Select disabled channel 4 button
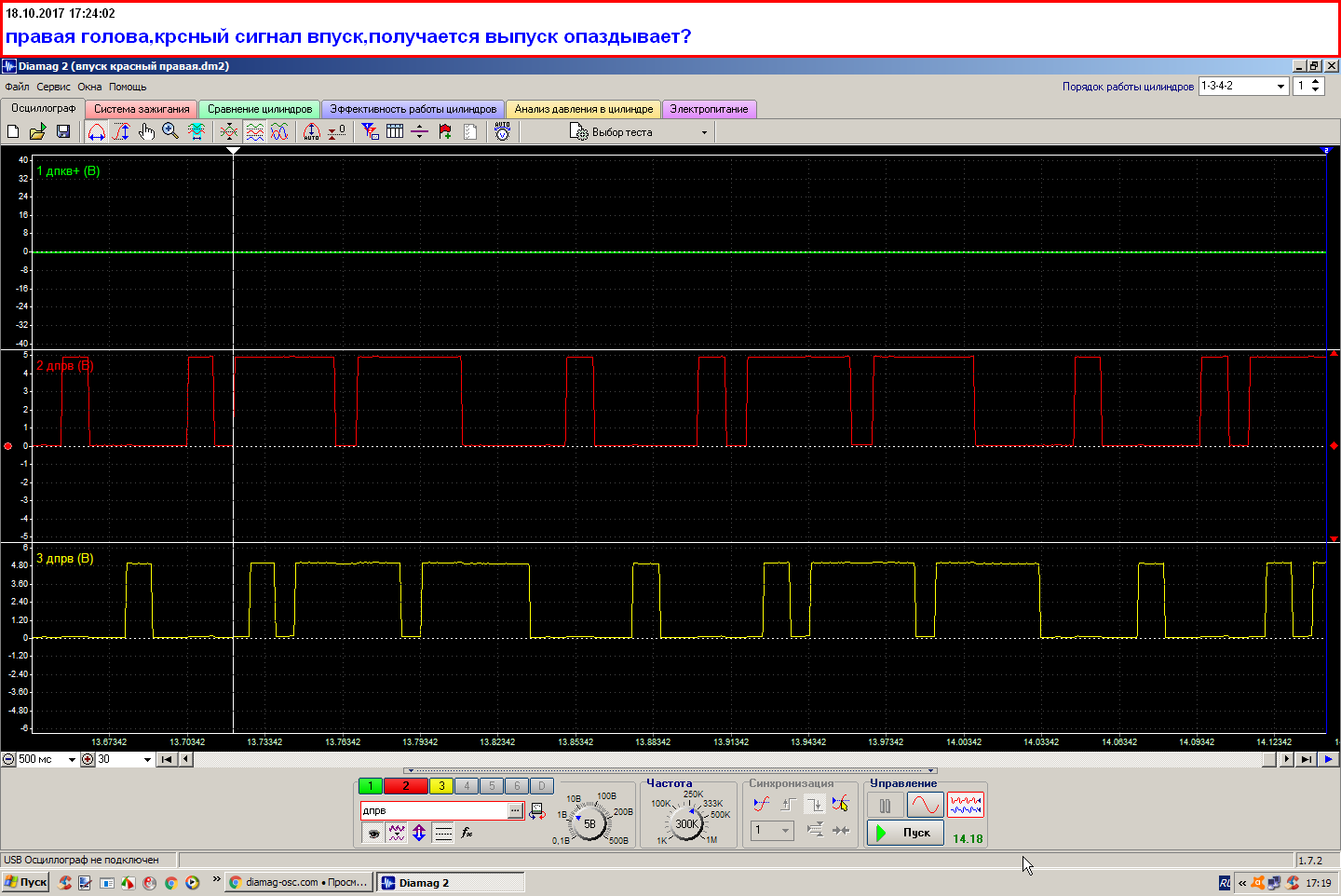Viewport: 1341px width, 896px height. click(x=467, y=786)
